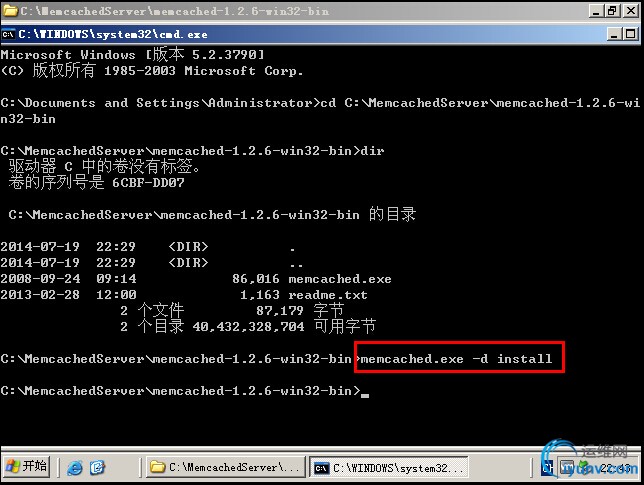Image resolution: width=644 pixels, height=485 pixels.
Task: Open the Start button on taskbar
Action: pos(26,467)
